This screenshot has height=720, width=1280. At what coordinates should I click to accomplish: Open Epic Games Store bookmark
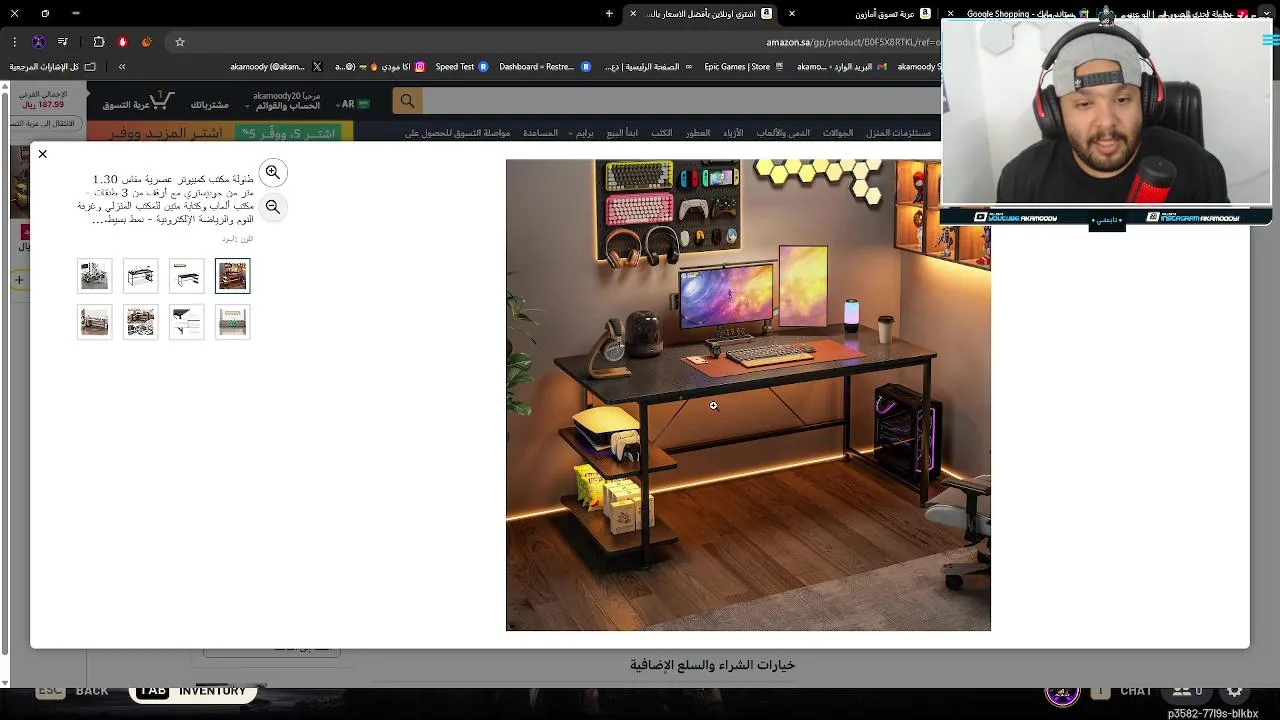[x=745, y=67]
